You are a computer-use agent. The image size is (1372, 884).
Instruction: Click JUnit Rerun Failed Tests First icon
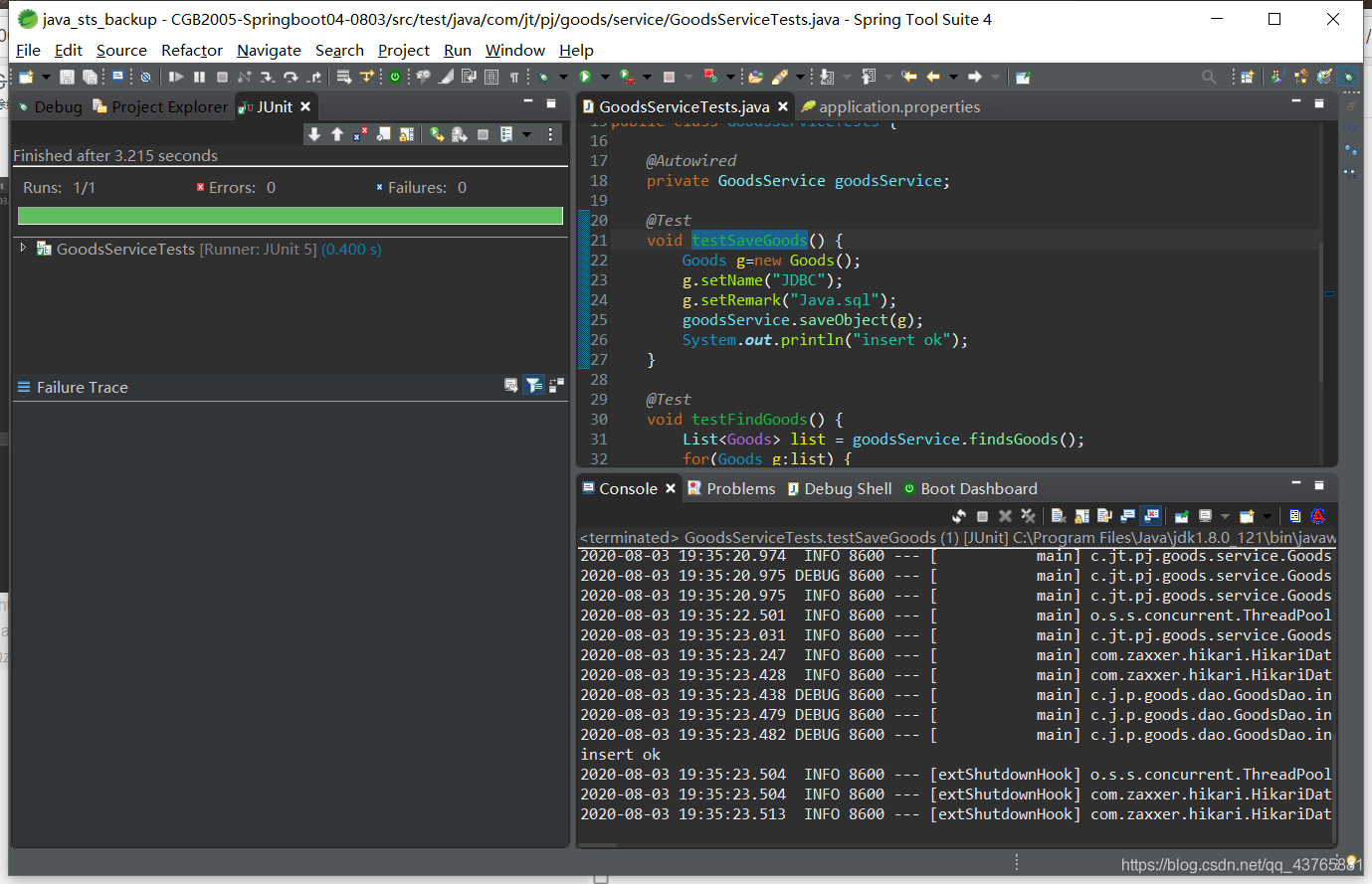coord(459,134)
